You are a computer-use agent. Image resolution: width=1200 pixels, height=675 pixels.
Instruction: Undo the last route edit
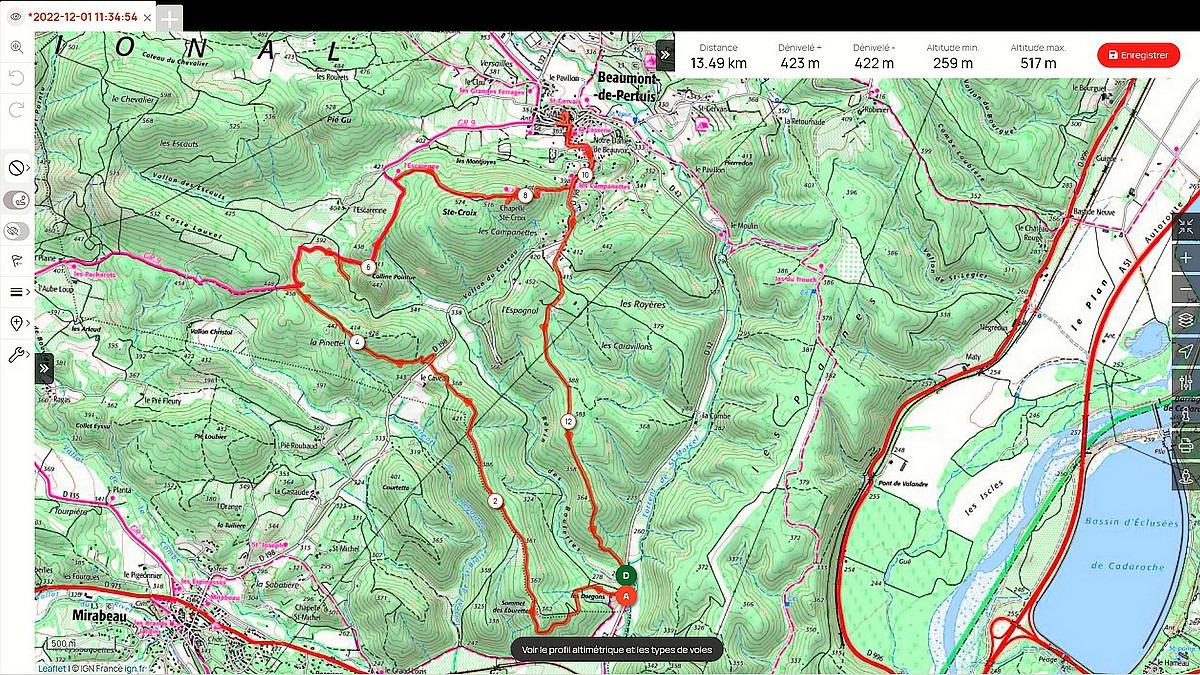(17, 77)
